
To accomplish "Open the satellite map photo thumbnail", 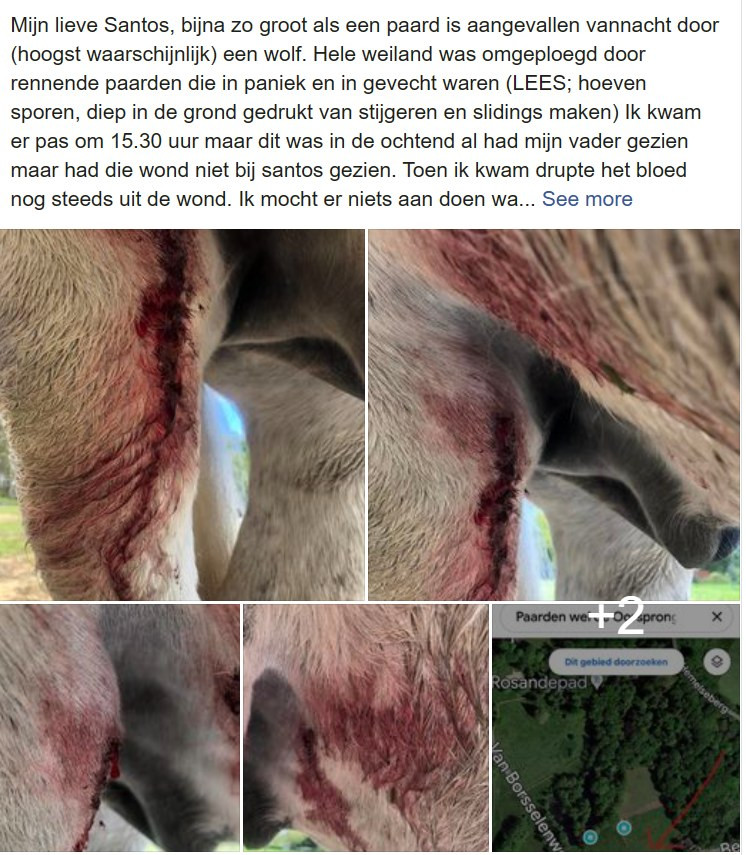I will 616,727.
